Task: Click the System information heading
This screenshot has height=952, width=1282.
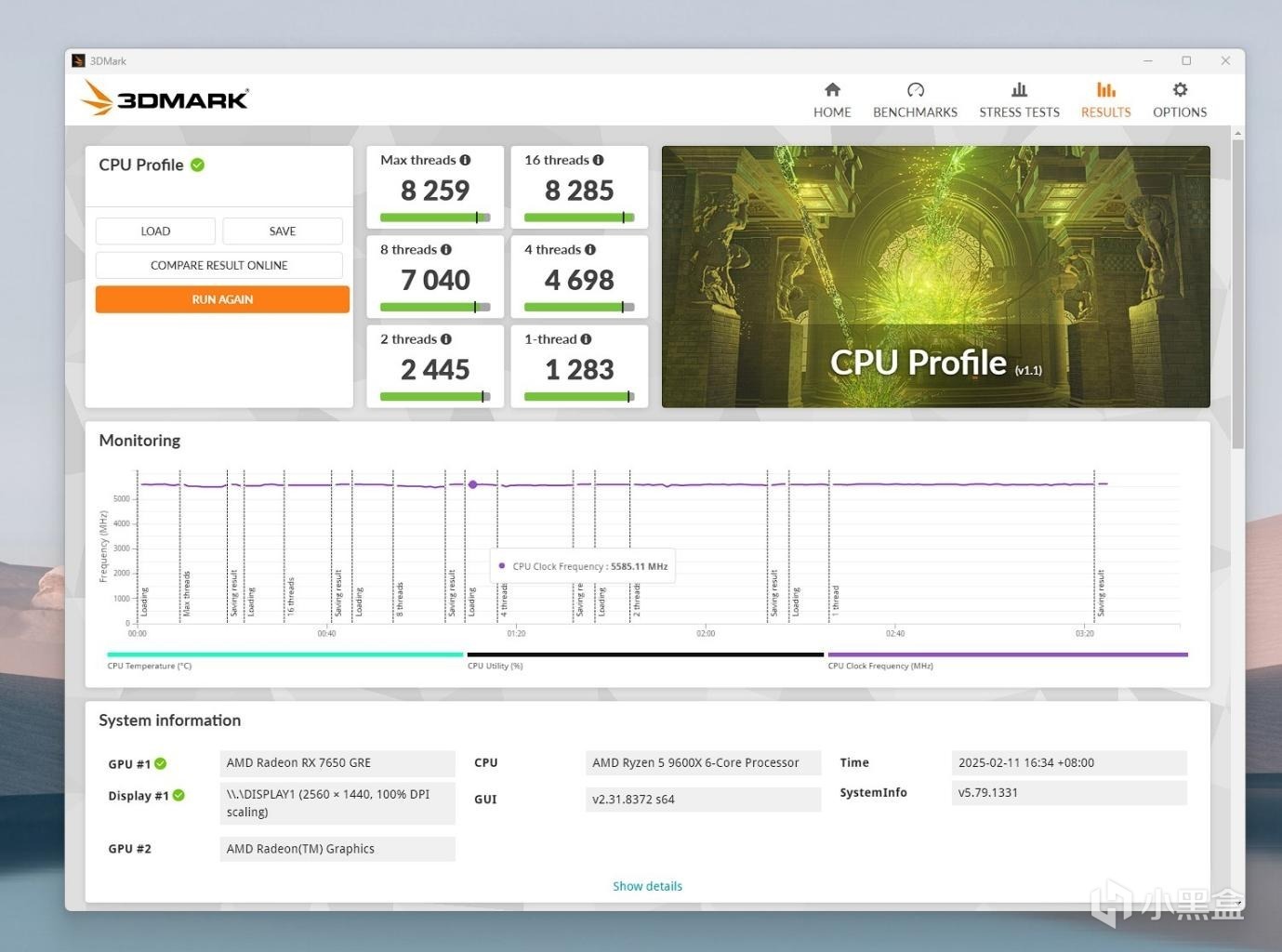Action: tap(169, 721)
